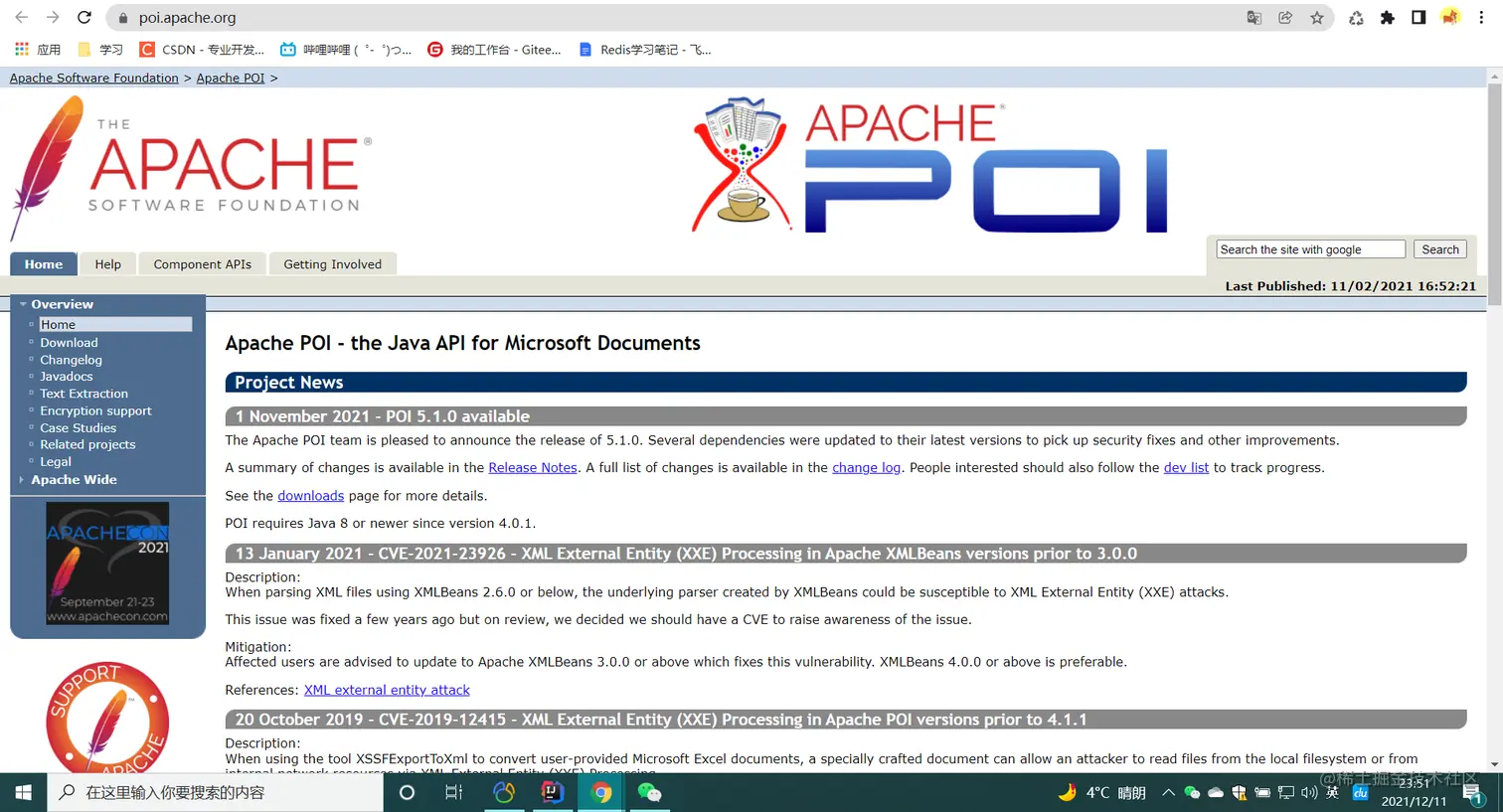Open the notification center
1503x812 pixels.
pyautogui.click(x=1473, y=792)
